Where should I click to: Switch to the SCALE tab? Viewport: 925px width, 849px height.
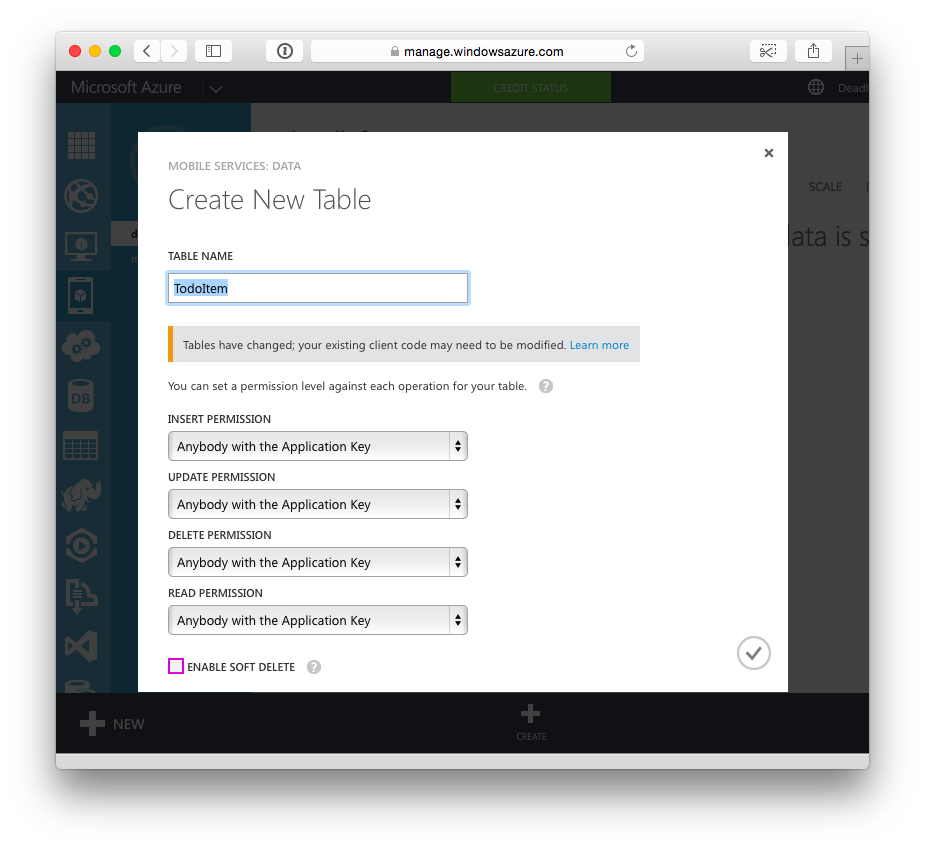[825, 187]
